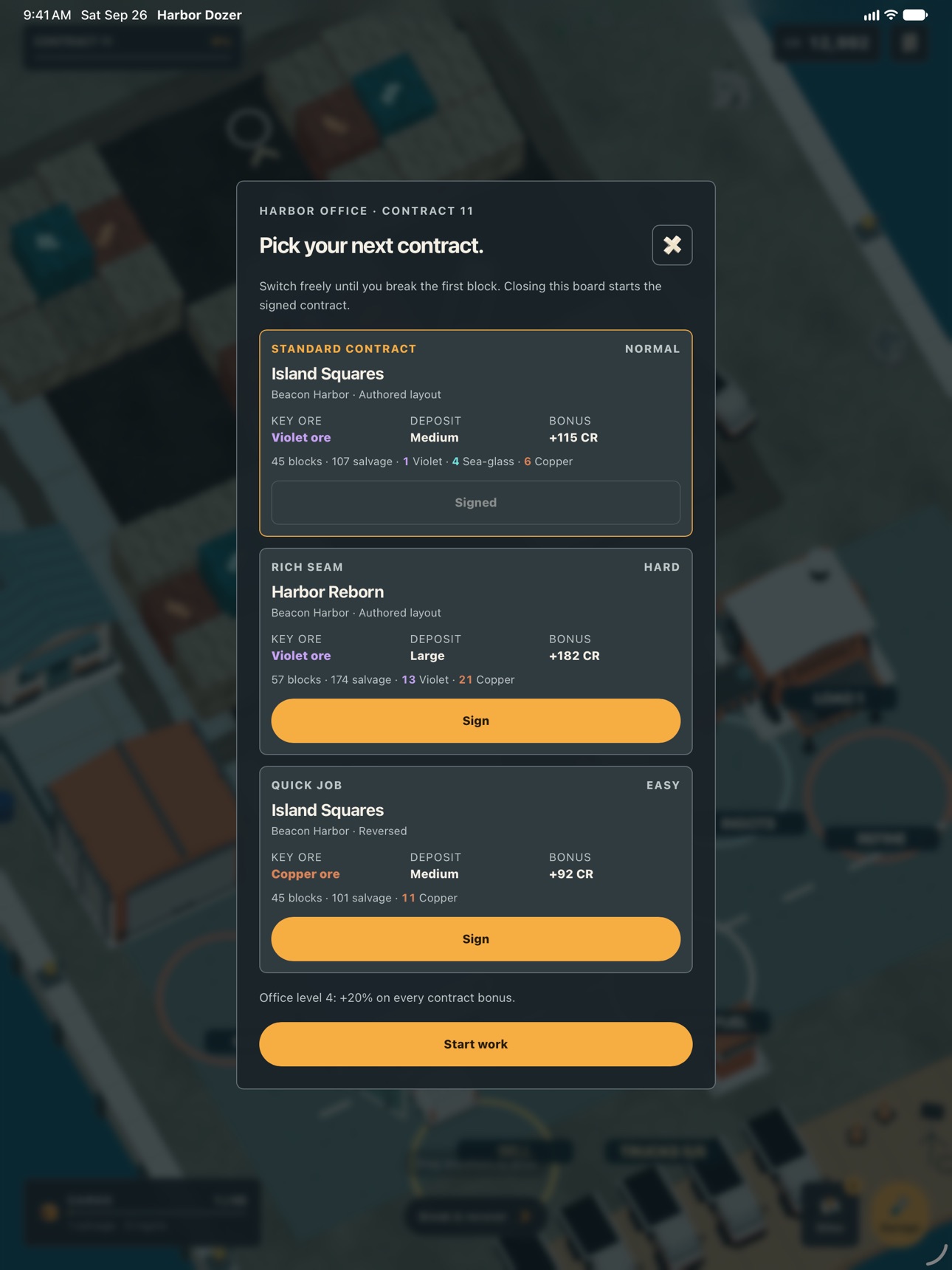This screenshot has width=952, height=1270.
Task: Tap the "HARD" difficulty tag
Action: [x=662, y=567]
